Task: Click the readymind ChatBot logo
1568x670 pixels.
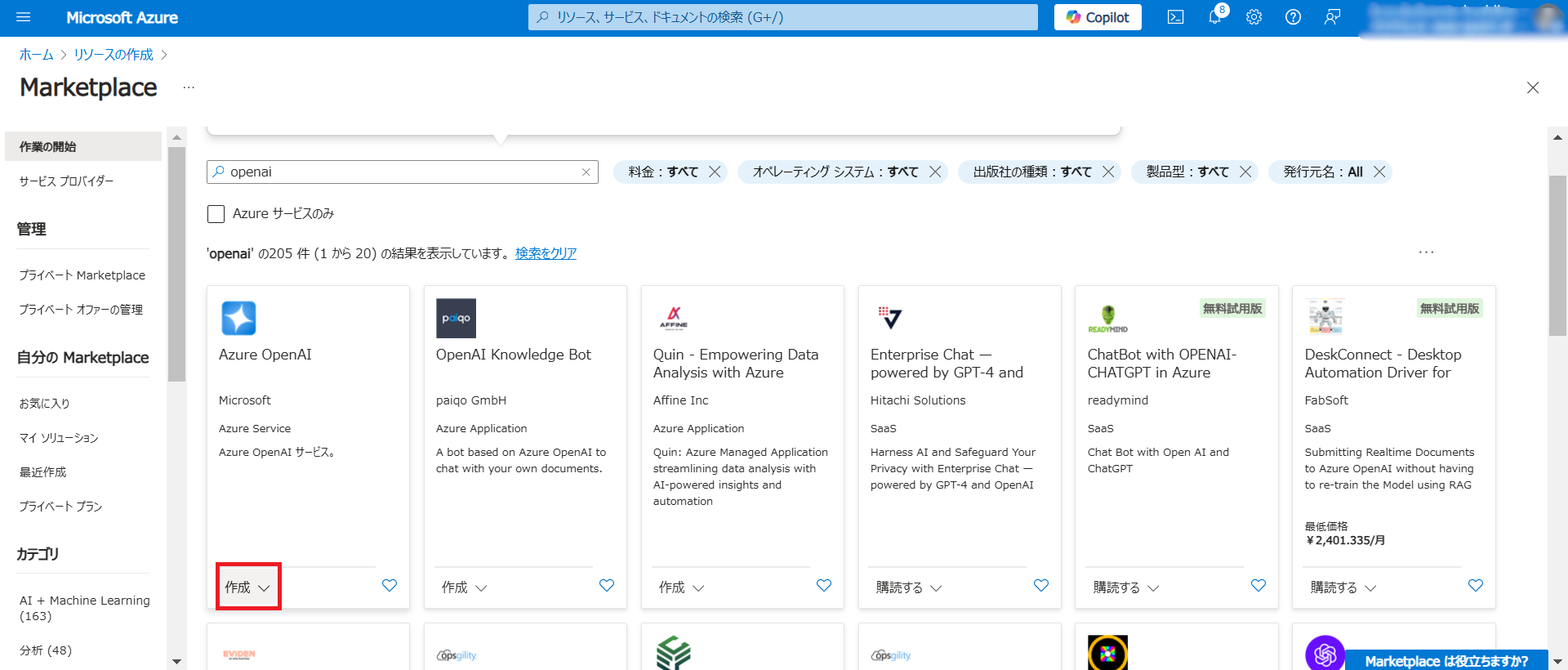Action: pyautogui.click(x=1108, y=319)
